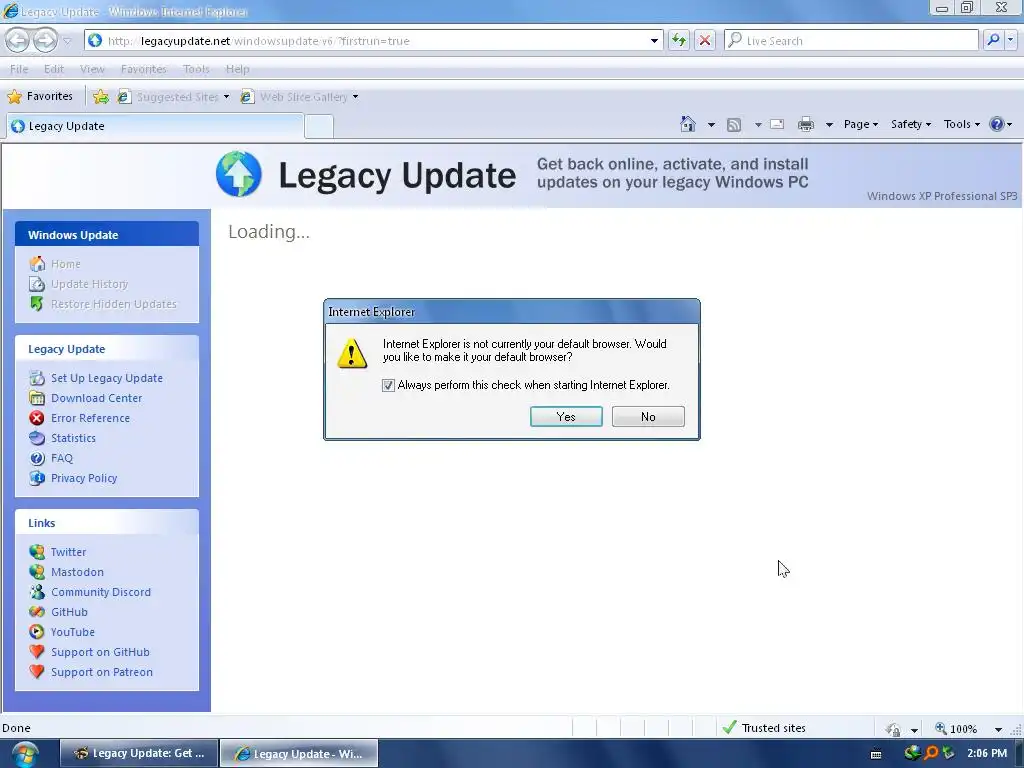Open Update History in the sidebar

(89, 284)
